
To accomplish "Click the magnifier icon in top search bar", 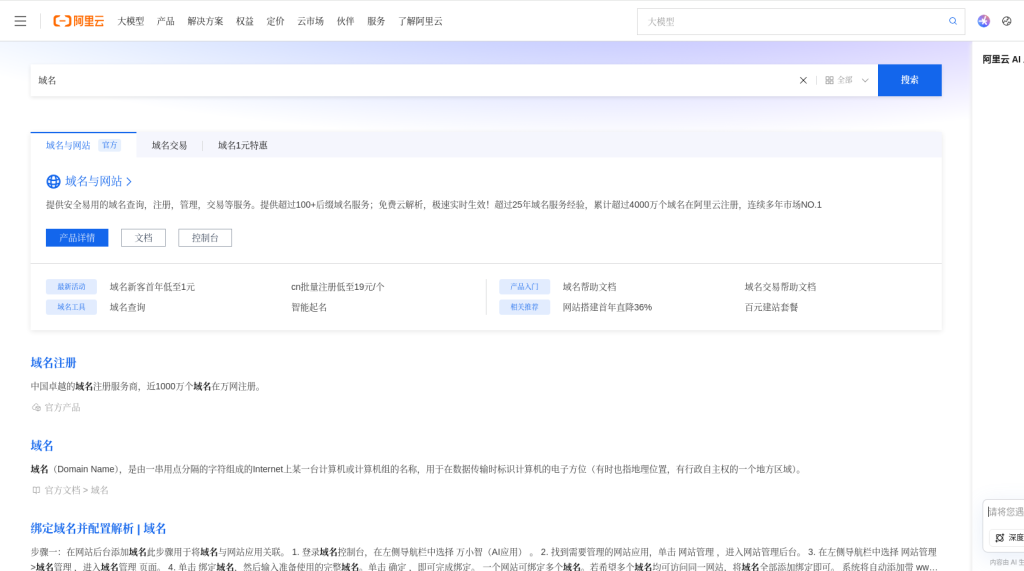I will 952,21.
